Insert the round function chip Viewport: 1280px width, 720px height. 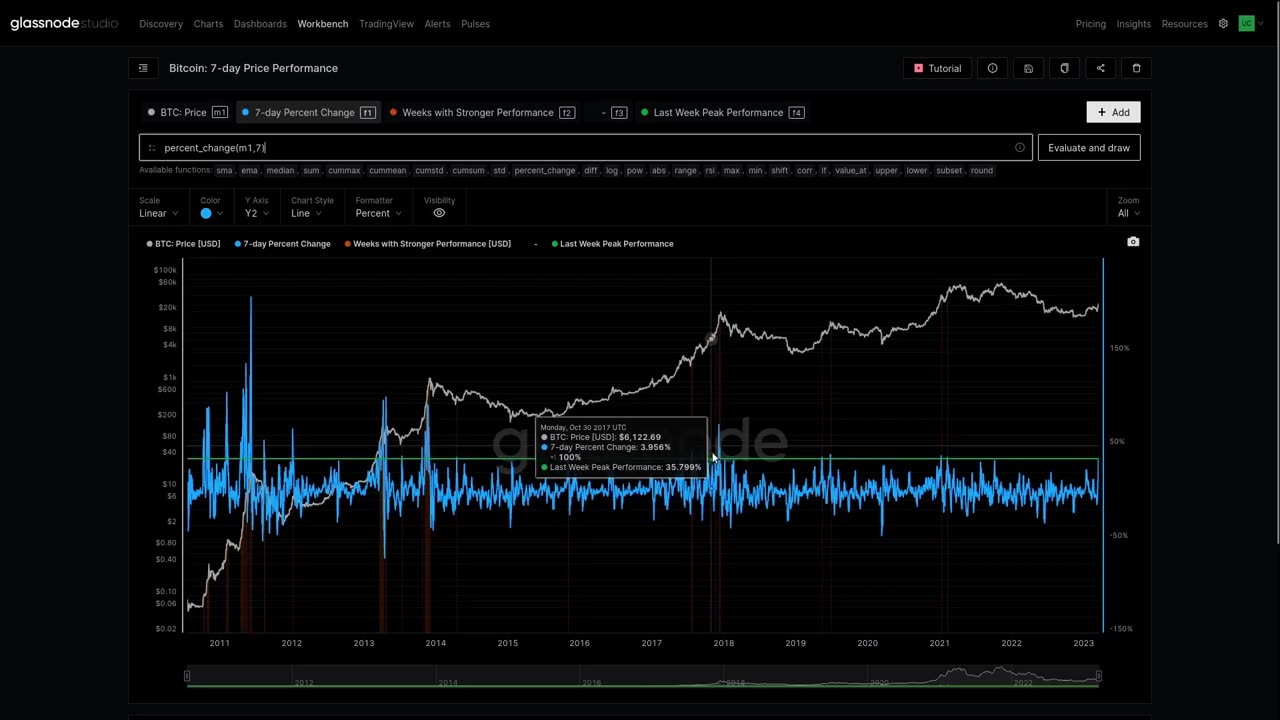(982, 171)
